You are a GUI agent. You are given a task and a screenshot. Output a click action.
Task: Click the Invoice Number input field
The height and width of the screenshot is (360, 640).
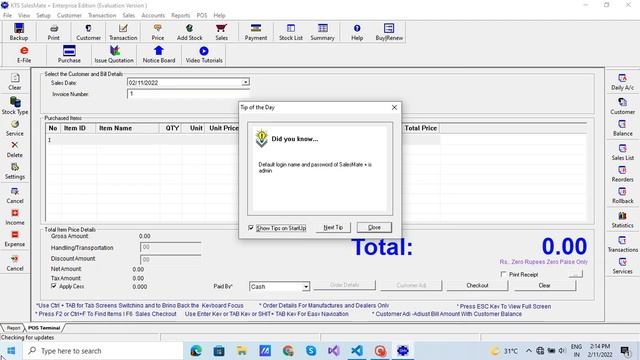188,94
